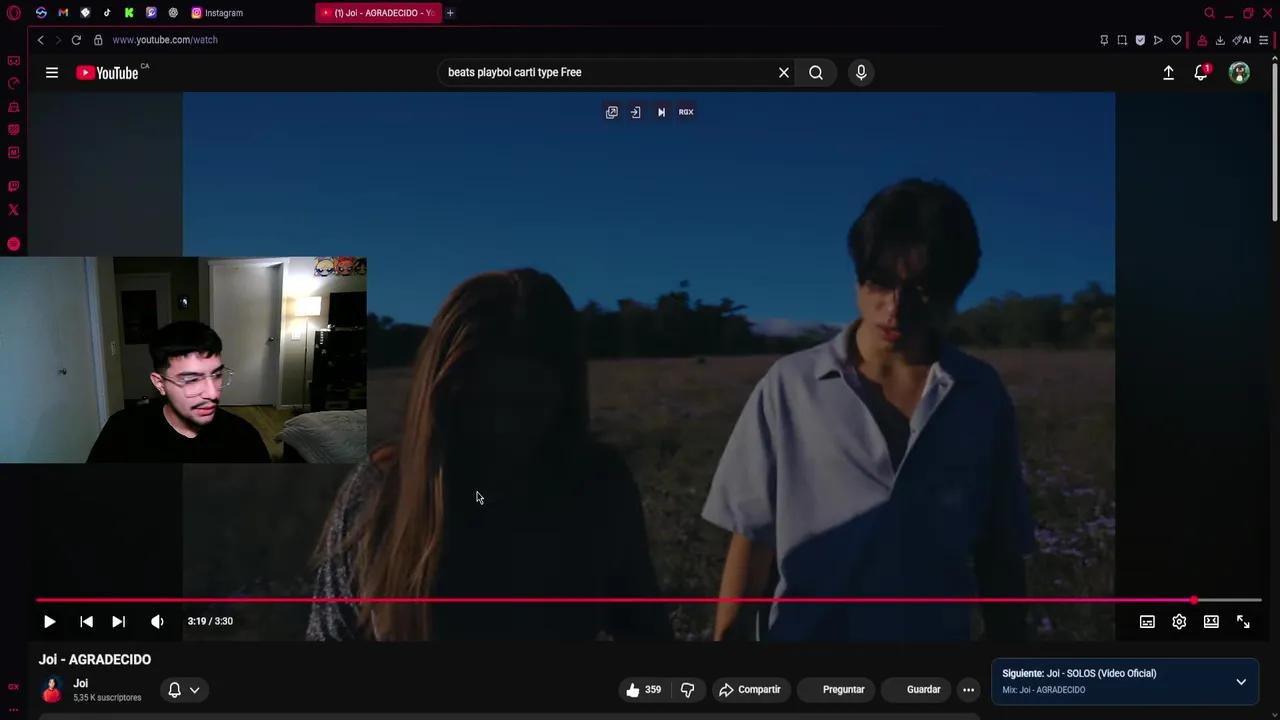Start voice search with microphone
This screenshot has height=720, width=1280.
(861, 72)
